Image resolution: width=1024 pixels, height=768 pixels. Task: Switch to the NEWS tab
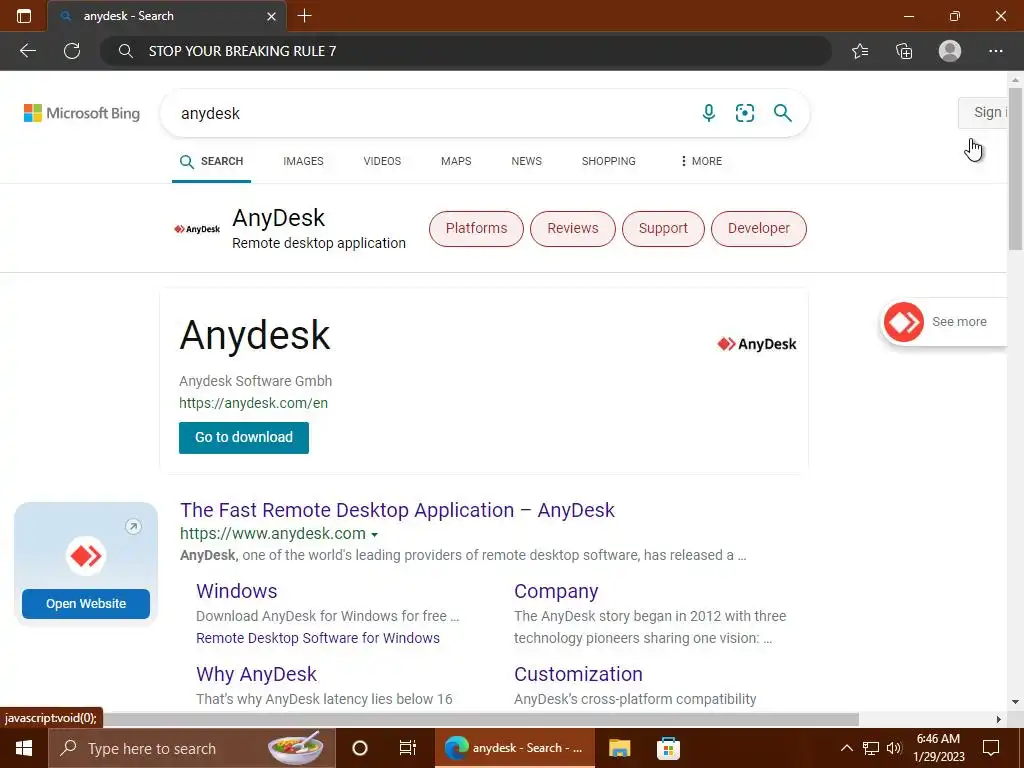[x=526, y=161]
